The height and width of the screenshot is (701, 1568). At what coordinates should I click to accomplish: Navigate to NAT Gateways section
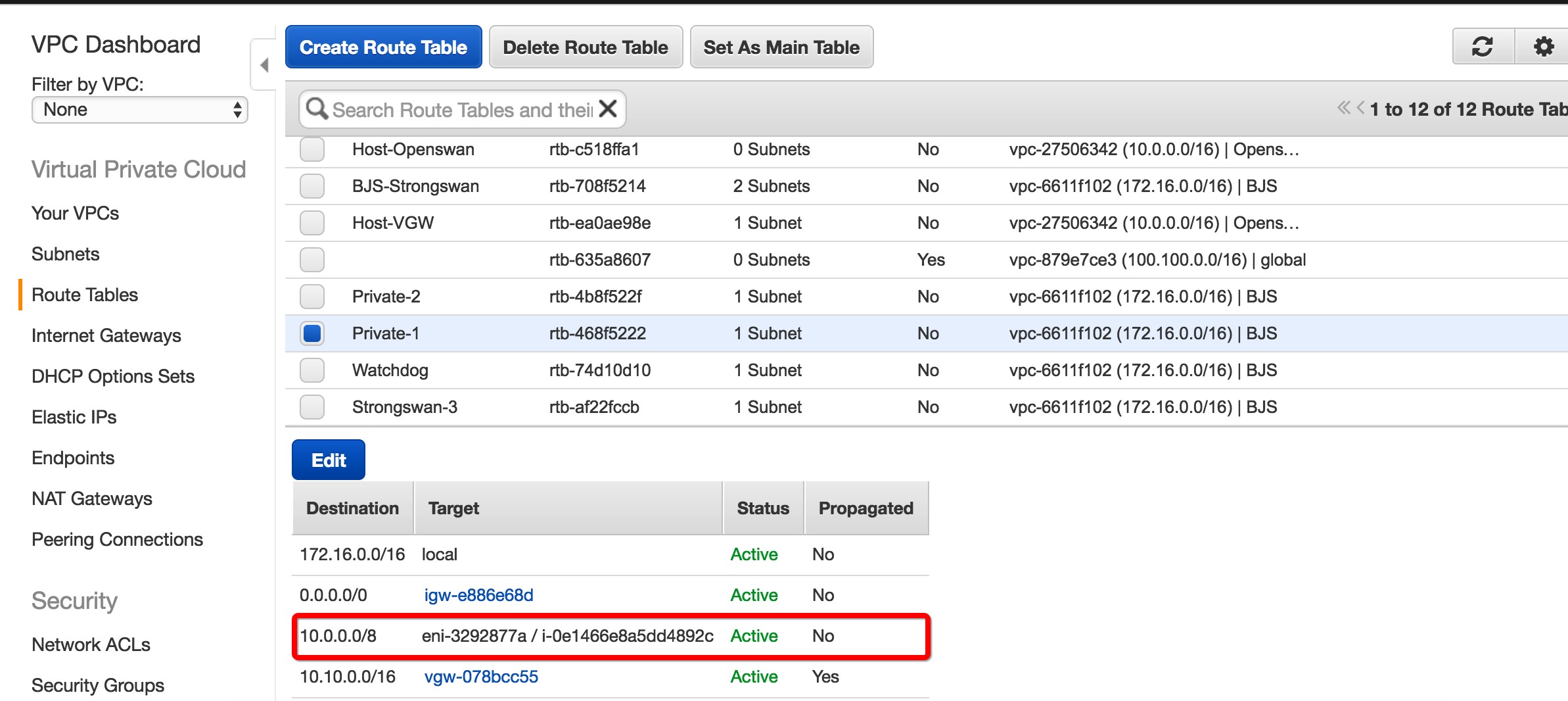pos(91,498)
